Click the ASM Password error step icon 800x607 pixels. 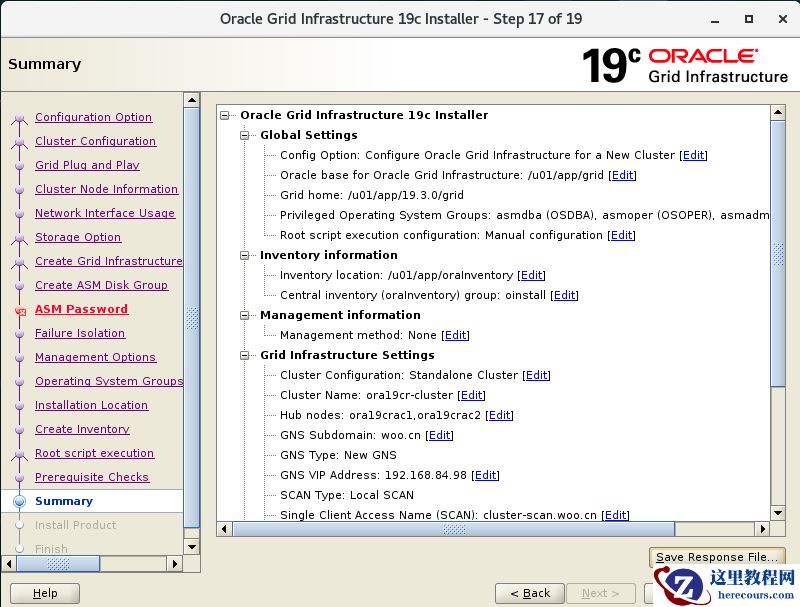point(20,311)
